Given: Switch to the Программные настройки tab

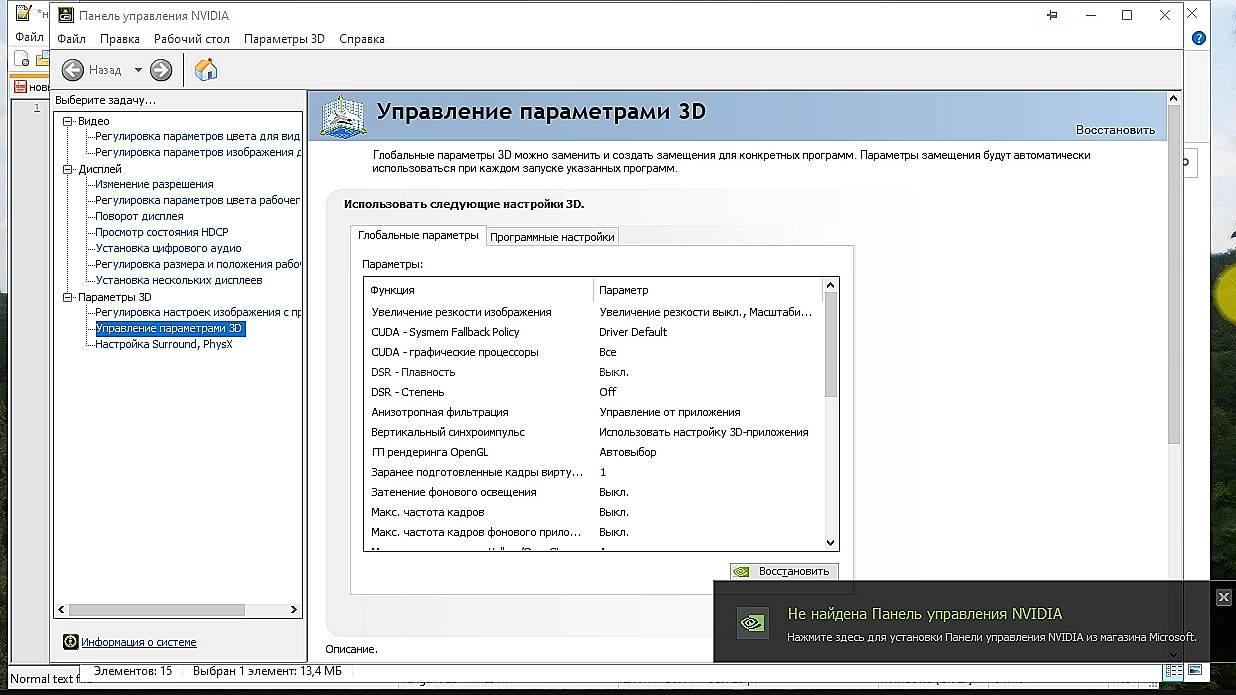Looking at the screenshot, I should (x=552, y=237).
